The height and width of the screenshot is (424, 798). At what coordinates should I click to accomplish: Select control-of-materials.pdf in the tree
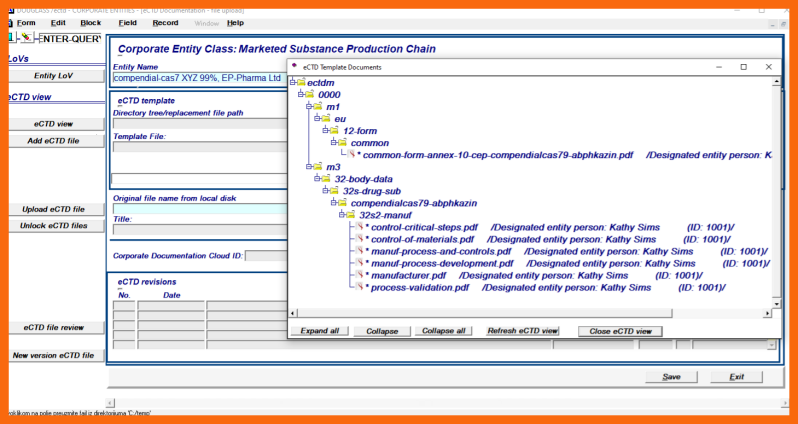point(422,239)
